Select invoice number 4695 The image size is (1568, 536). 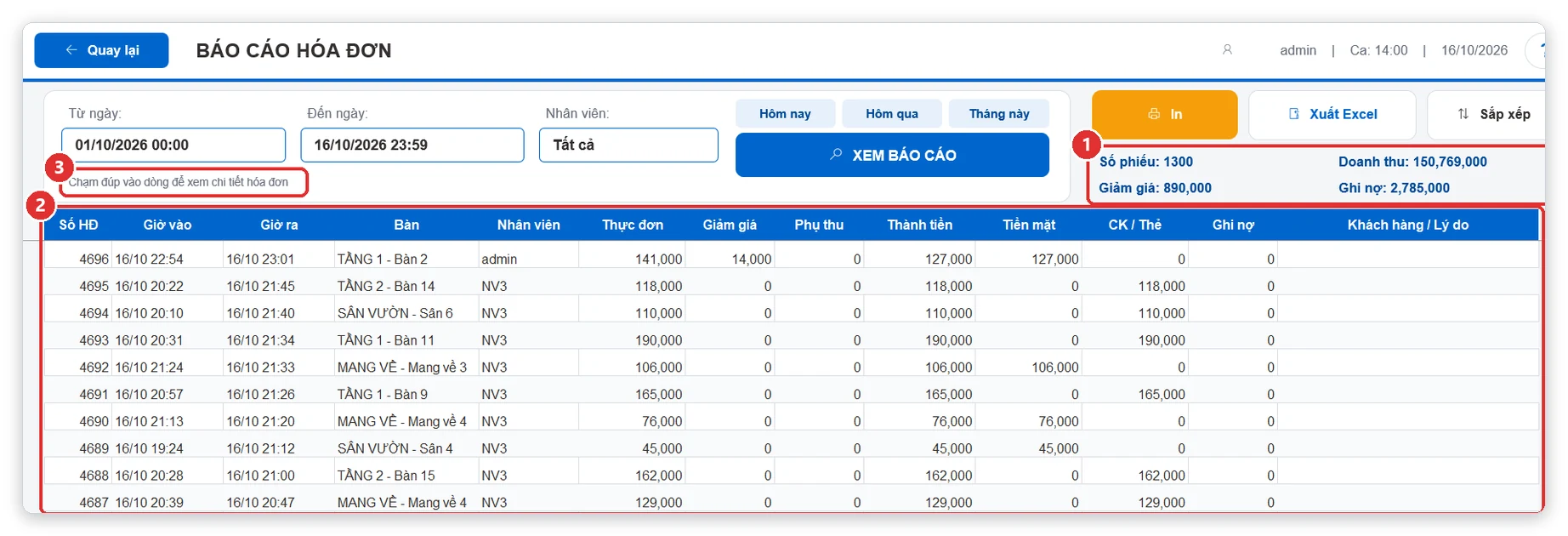tap(94, 286)
